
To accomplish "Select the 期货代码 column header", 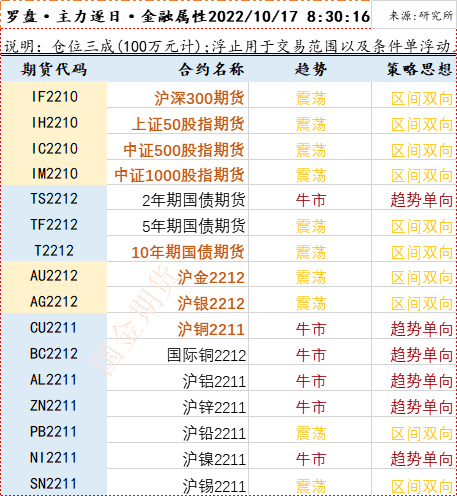I will [54, 70].
